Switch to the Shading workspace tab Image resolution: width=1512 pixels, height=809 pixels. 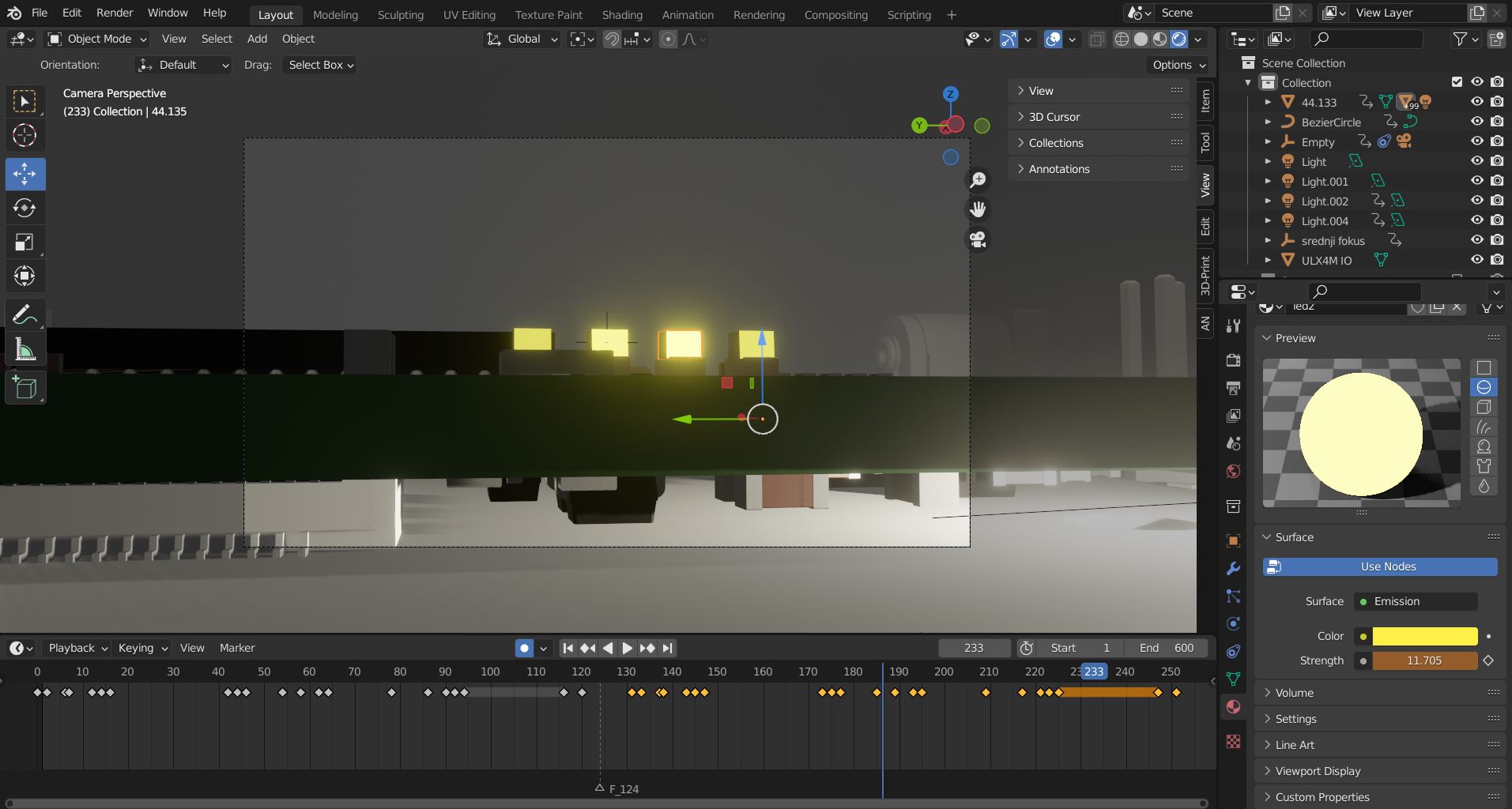[x=622, y=14]
